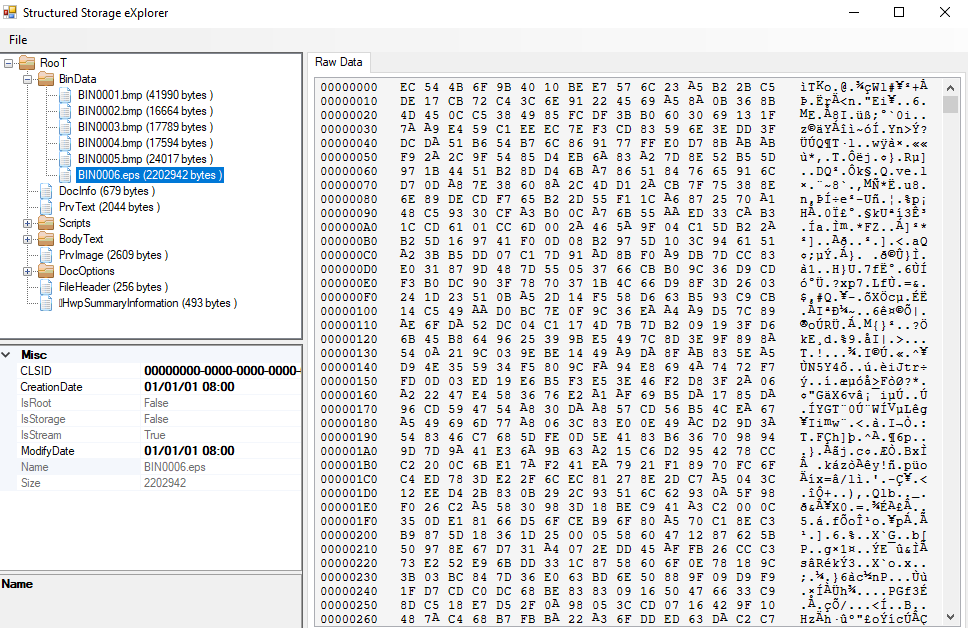Click the CLSID property value
Image resolution: width=968 pixels, height=628 pixels.
pos(222,371)
